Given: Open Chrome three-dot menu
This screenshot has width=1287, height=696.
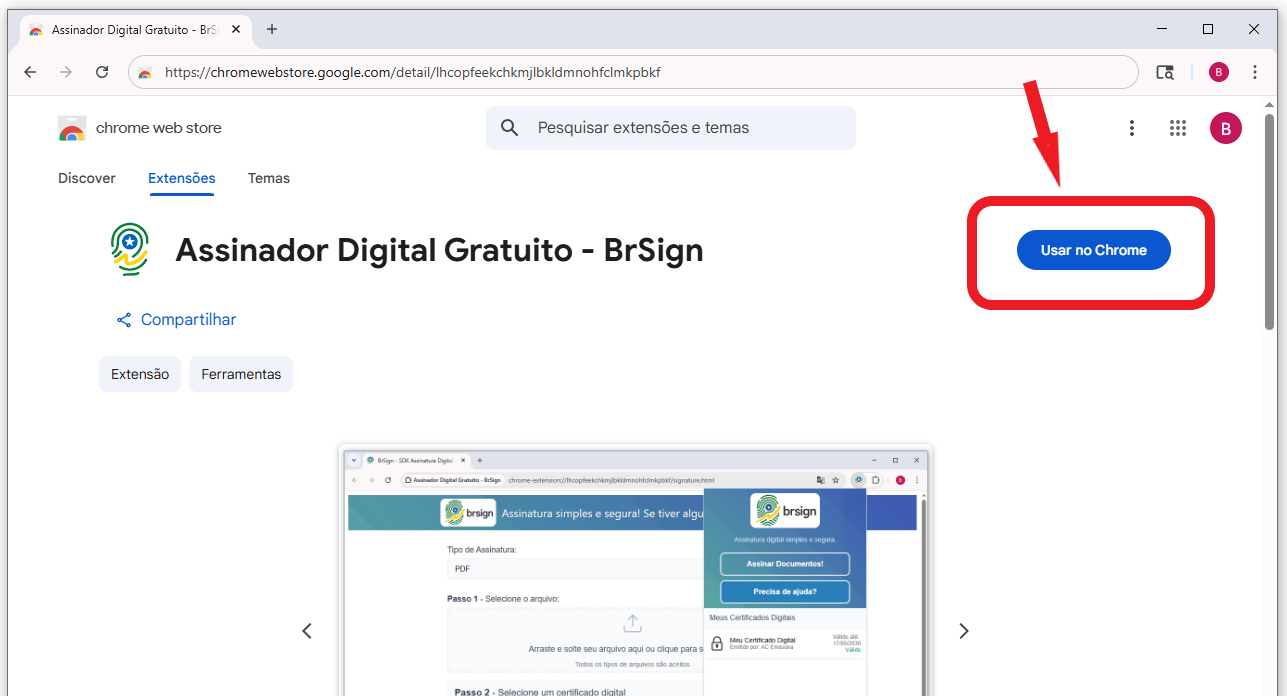Looking at the screenshot, I should 1255,72.
